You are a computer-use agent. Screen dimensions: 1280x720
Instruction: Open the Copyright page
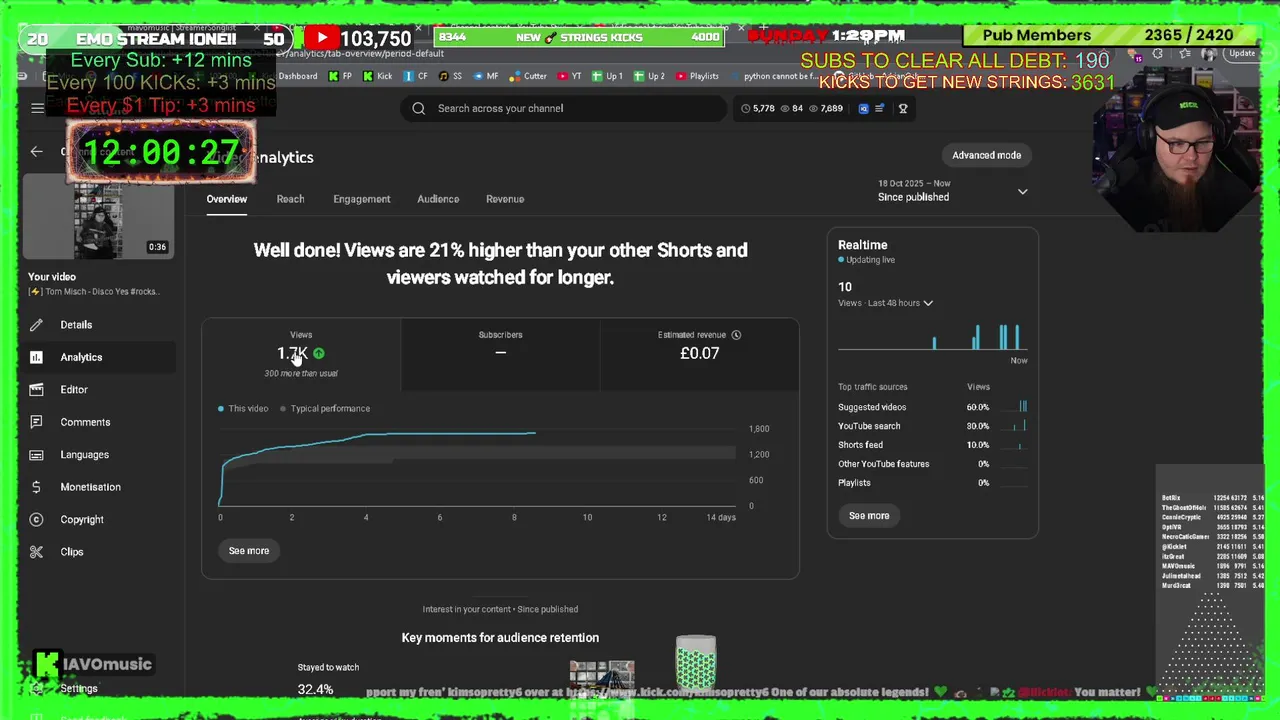coord(82,520)
